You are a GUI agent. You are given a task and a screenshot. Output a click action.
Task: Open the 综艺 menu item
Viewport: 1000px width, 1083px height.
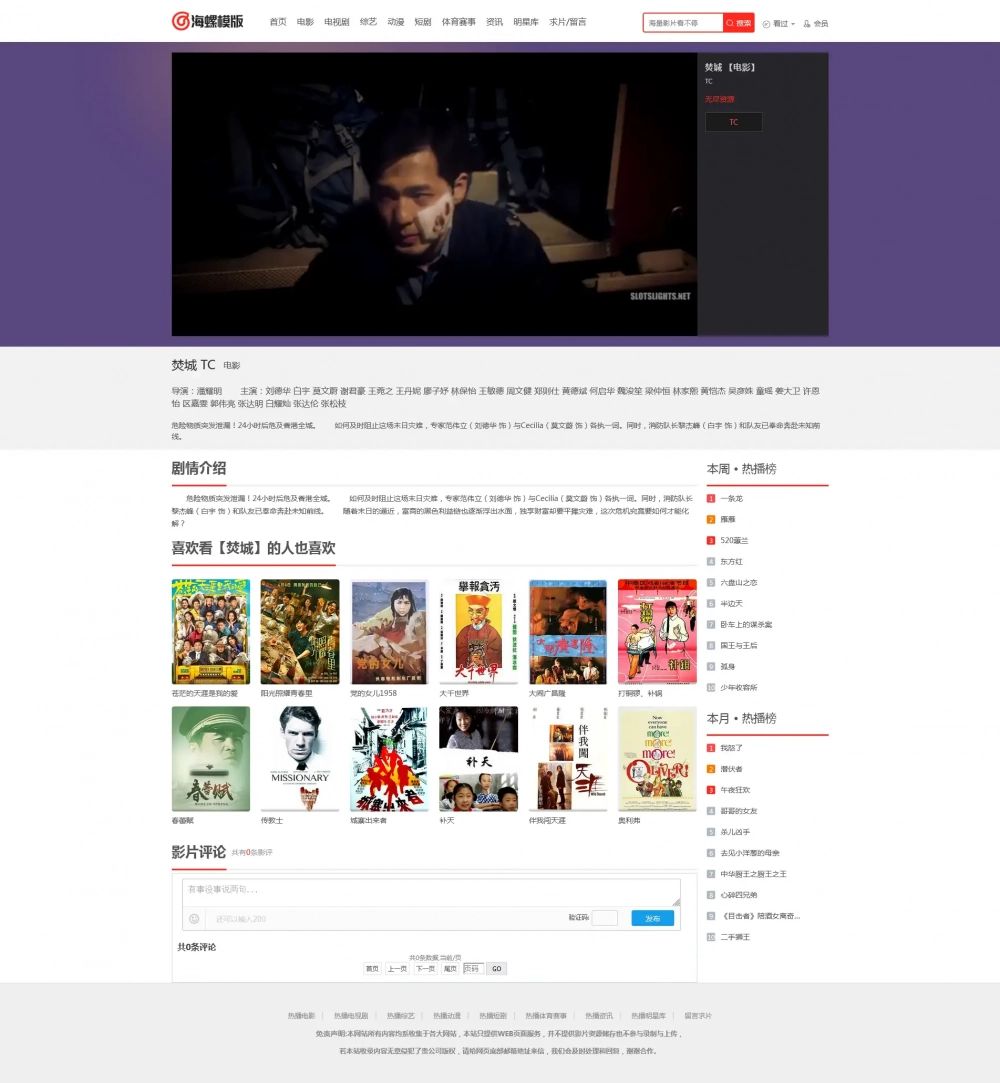point(368,22)
